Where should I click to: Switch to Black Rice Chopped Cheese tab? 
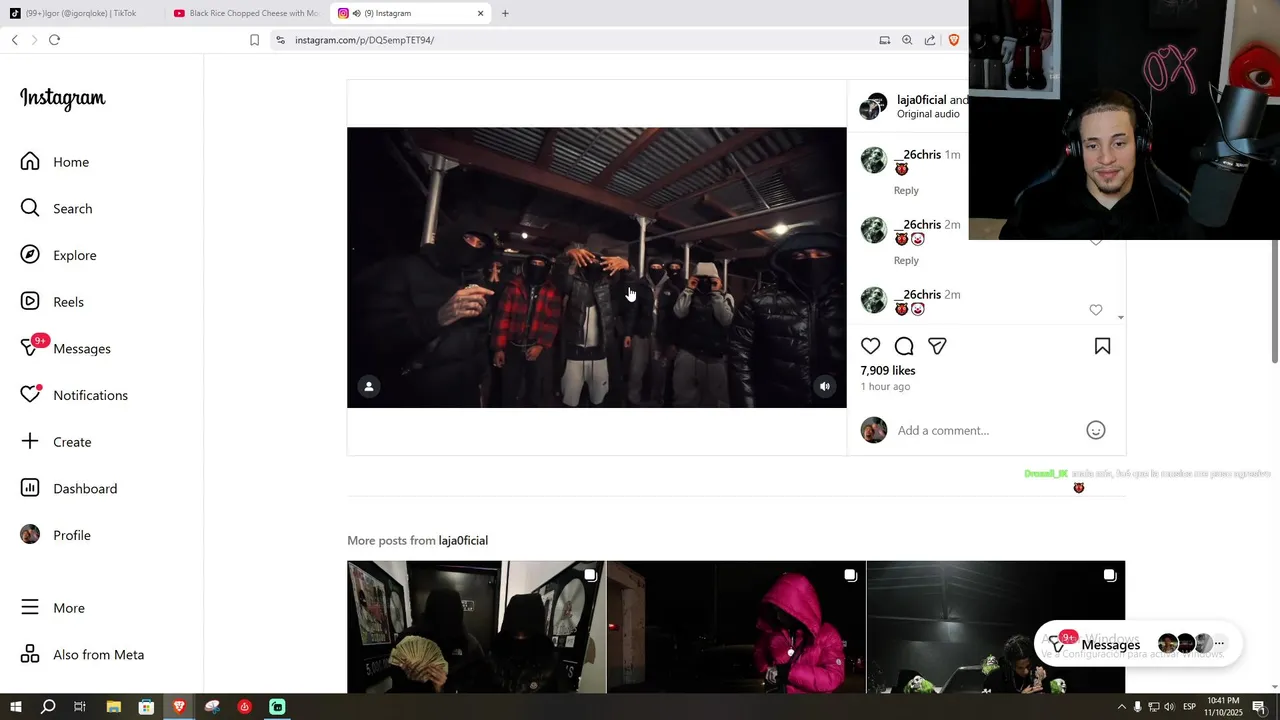click(245, 13)
